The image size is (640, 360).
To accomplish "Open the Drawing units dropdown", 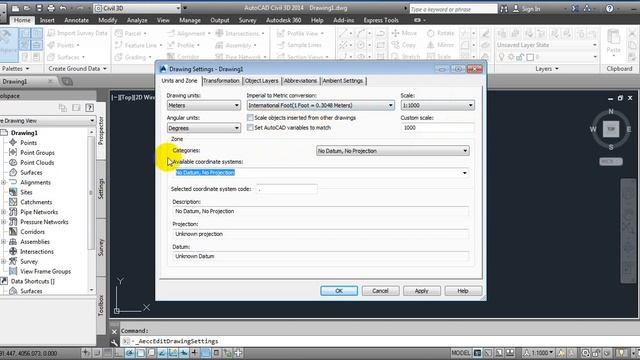I will coord(203,105).
